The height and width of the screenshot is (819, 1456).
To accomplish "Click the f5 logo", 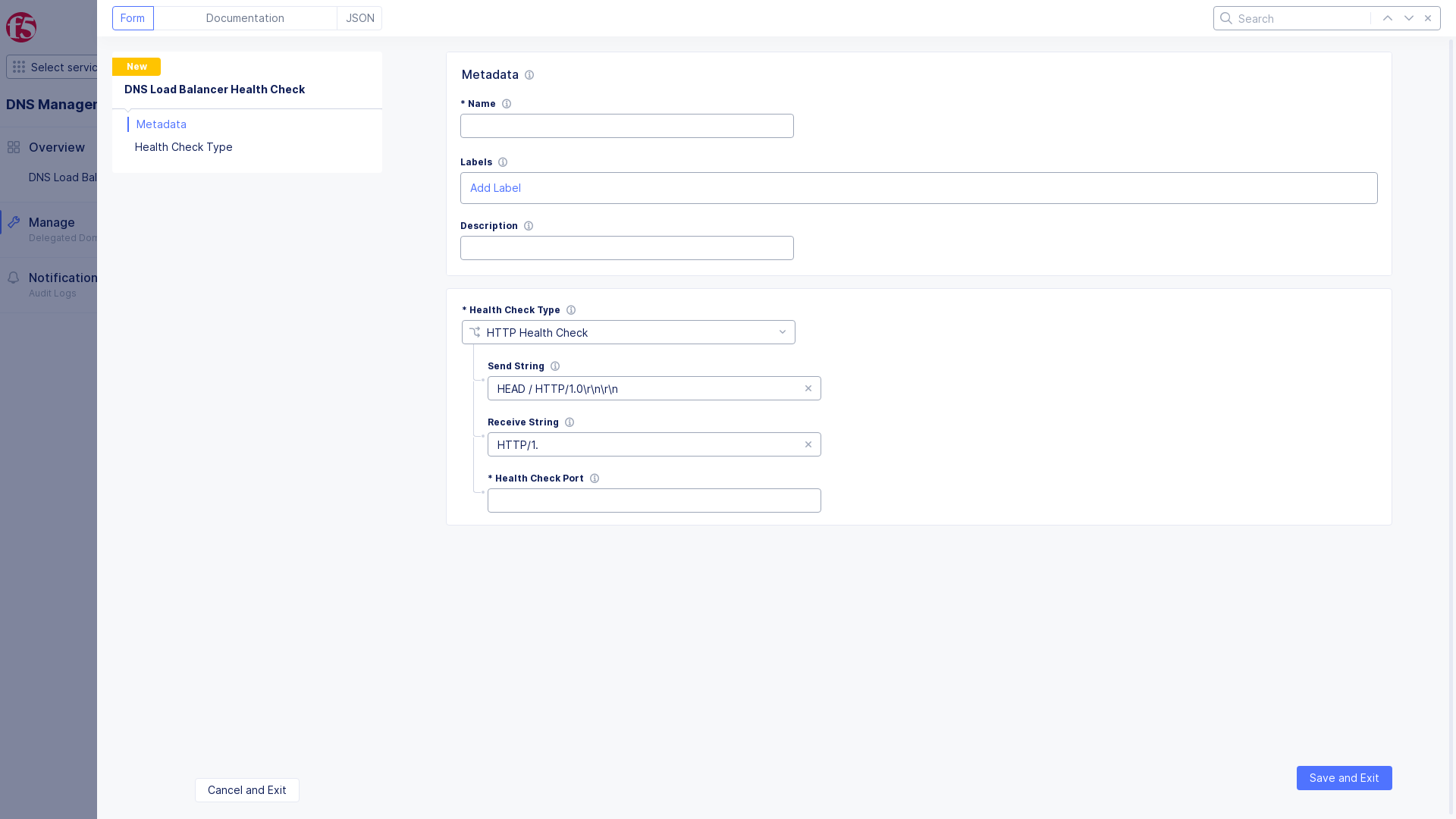I will tap(20, 27).
